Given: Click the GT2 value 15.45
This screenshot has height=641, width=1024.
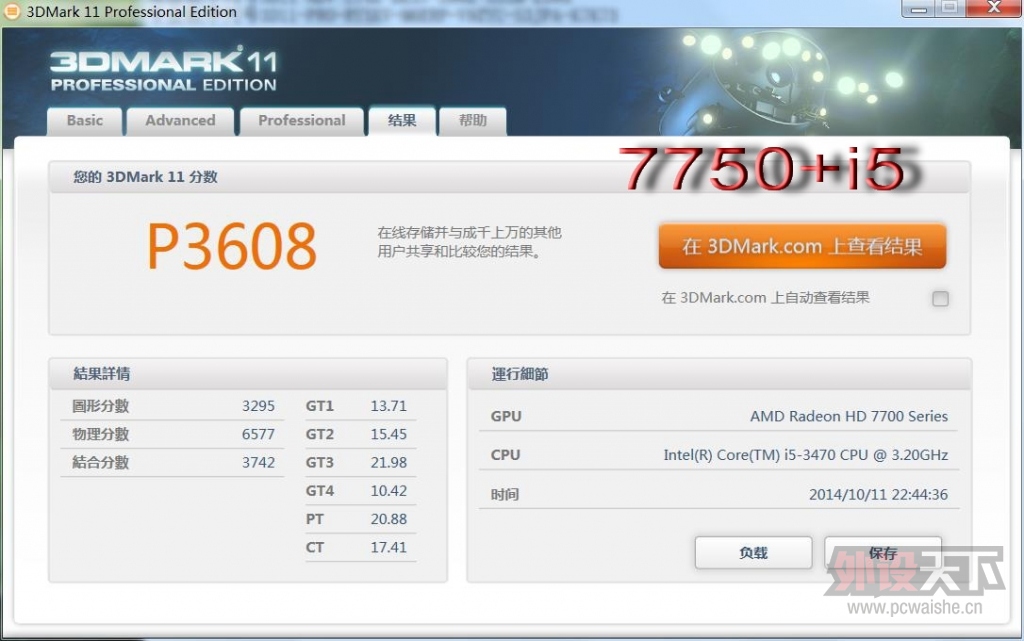Looking at the screenshot, I should [389, 434].
